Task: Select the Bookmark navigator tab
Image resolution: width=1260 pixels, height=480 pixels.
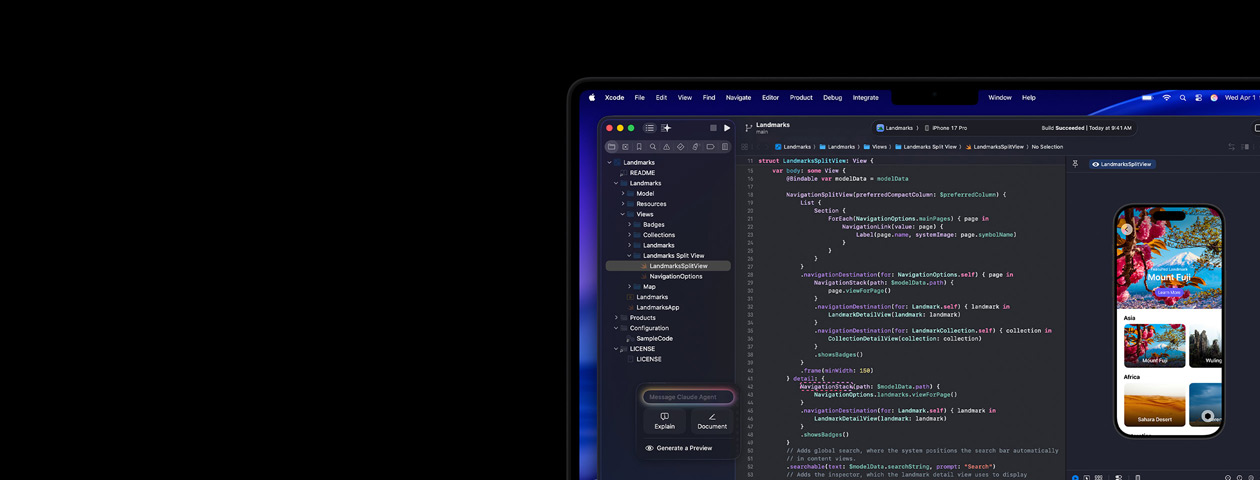Action: [639, 147]
